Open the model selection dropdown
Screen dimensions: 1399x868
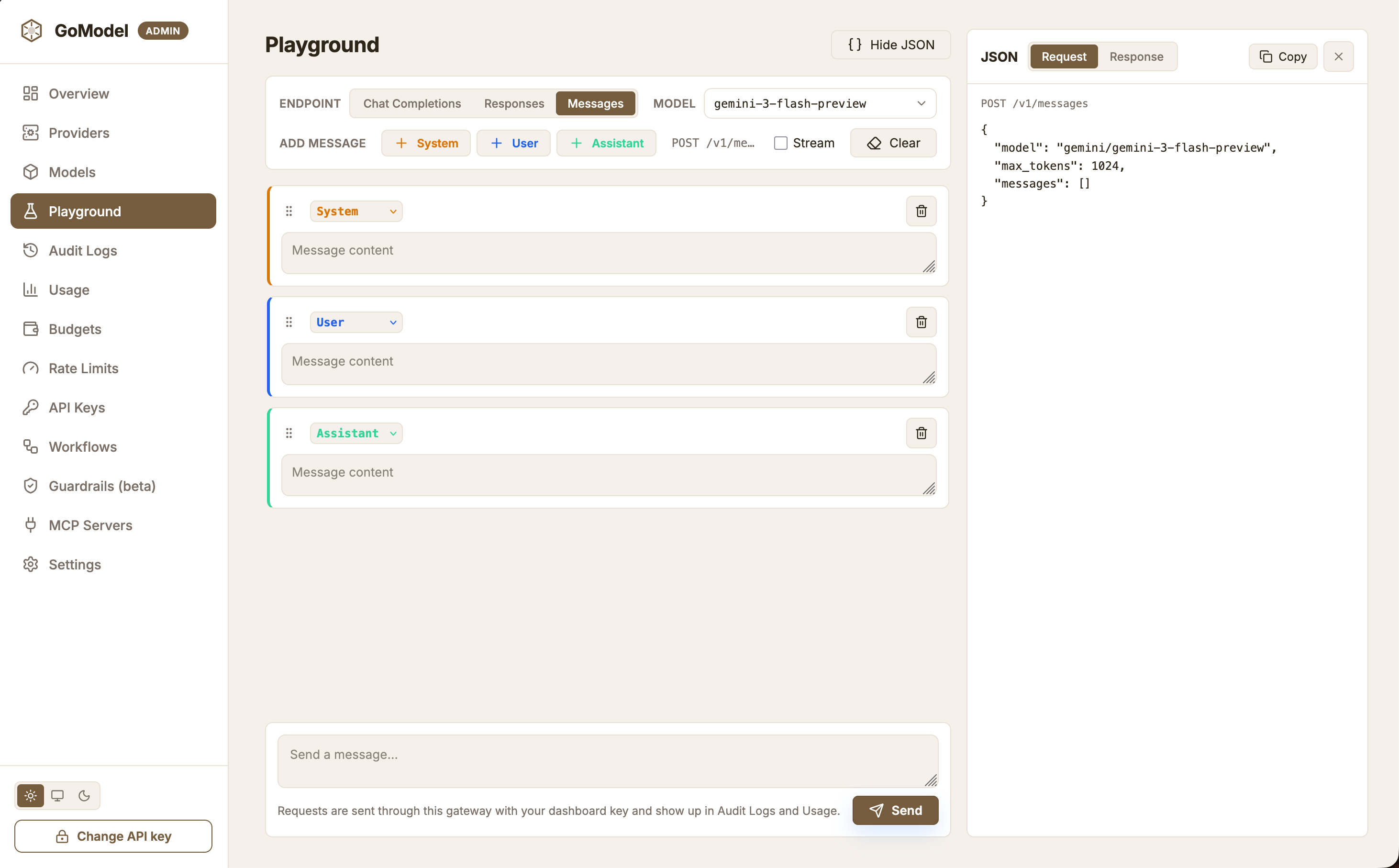(x=820, y=103)
